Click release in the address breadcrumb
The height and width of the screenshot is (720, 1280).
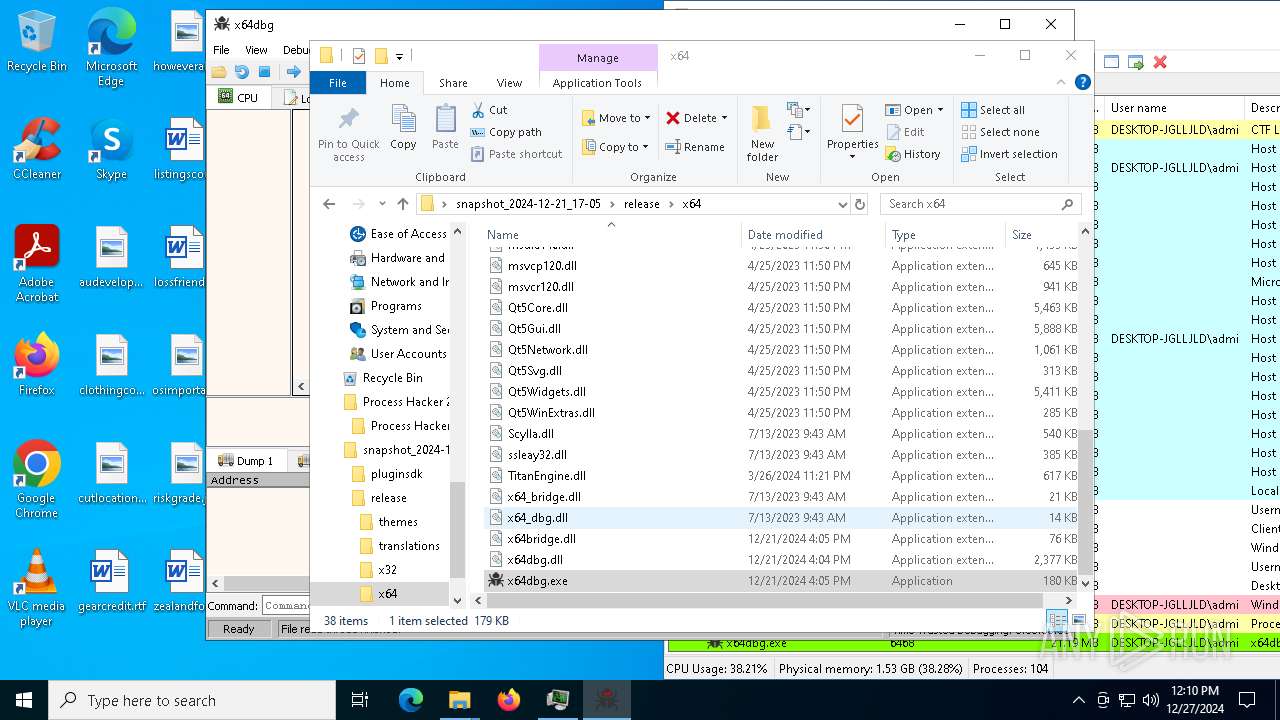[x=641, y=204]
